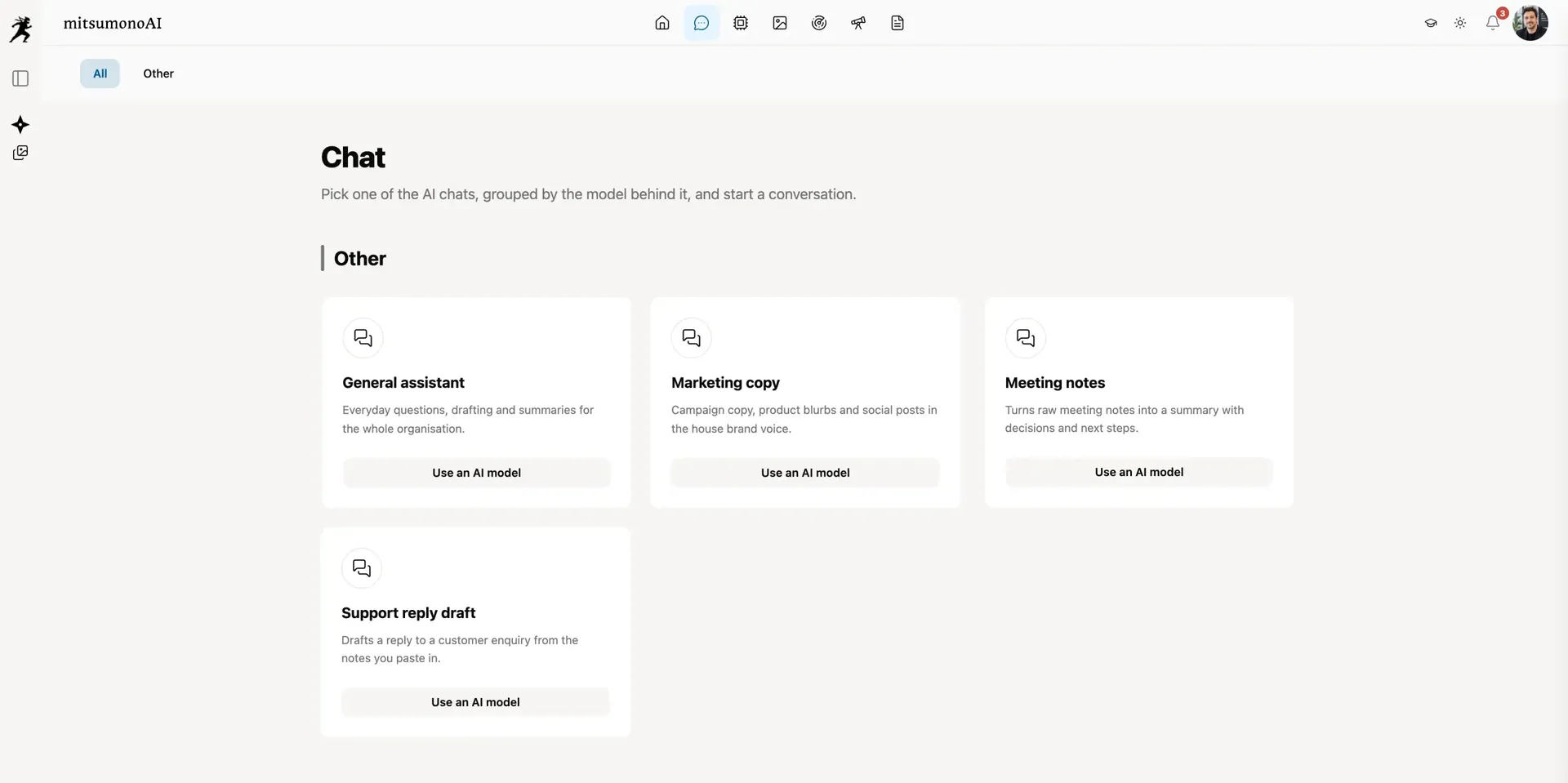This screenshot has height=783, width=1568.
Task: Open the Home icon in top navigation
Action: click(662, 23)
